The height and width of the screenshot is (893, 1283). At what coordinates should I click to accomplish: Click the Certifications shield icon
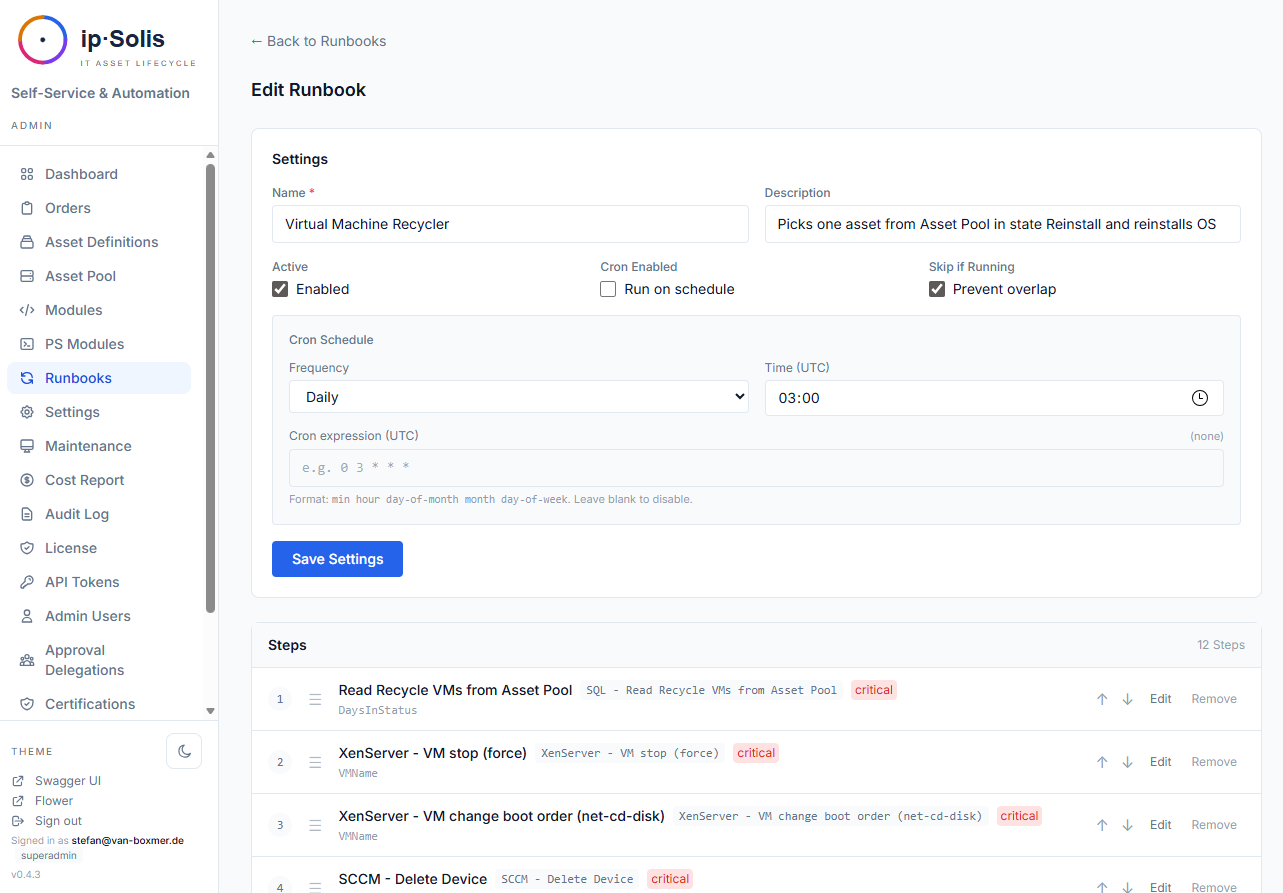27,704
